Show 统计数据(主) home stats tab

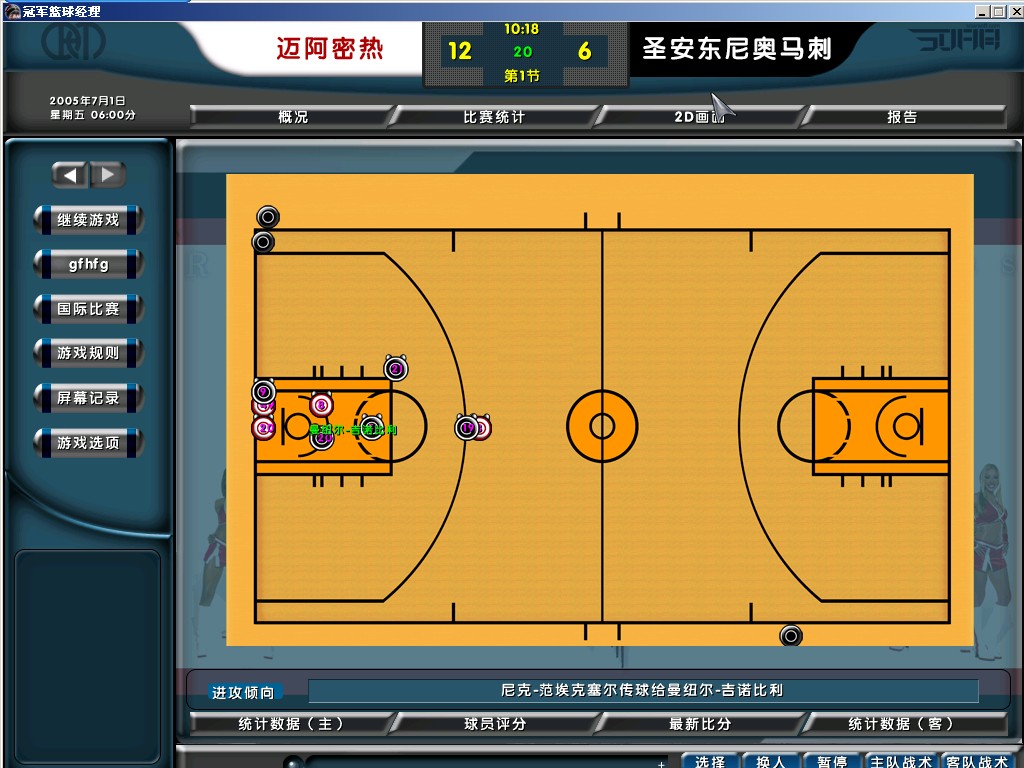coord(291,724)
